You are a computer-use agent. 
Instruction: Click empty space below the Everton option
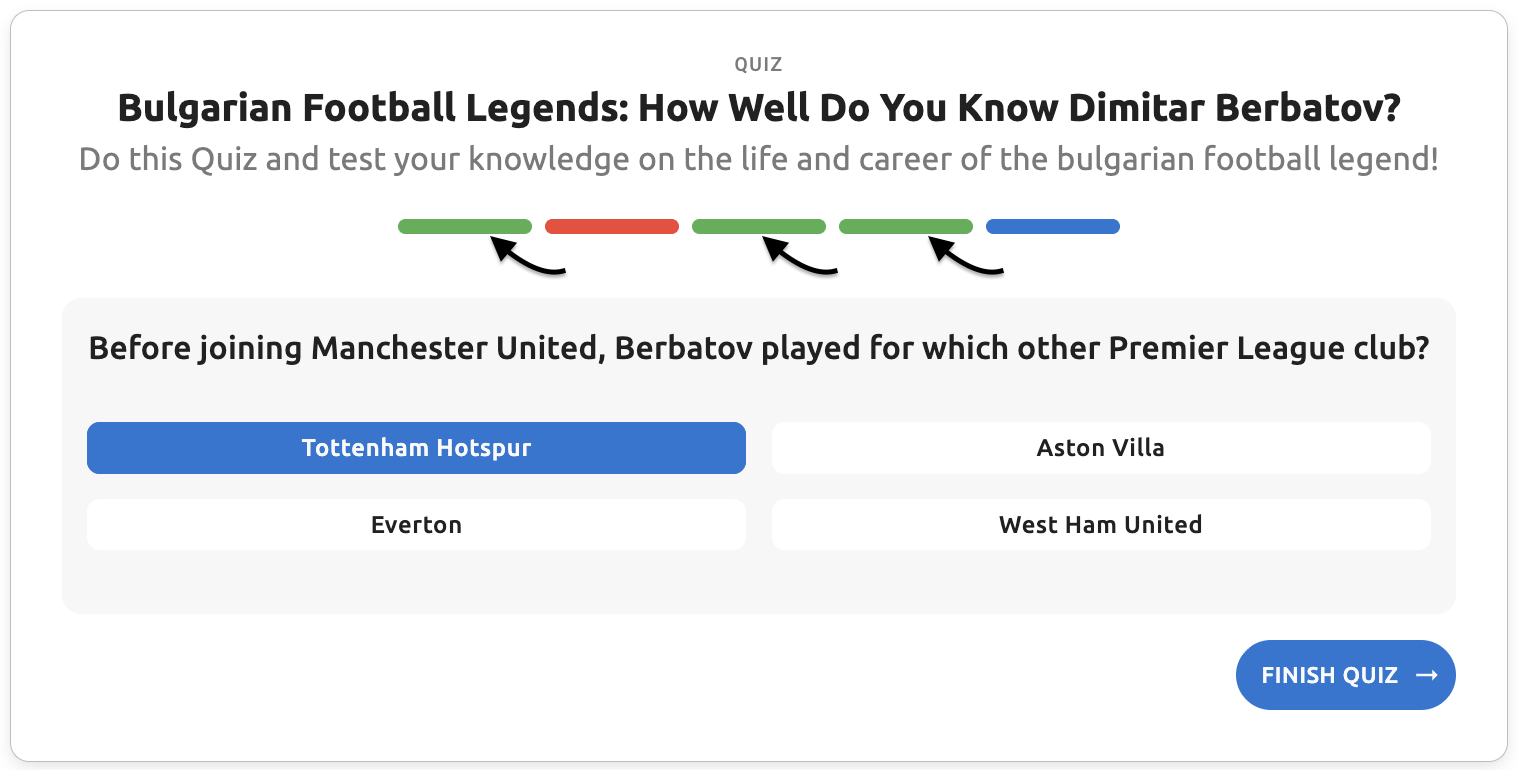pyautogui.click(x=416, y=582)
